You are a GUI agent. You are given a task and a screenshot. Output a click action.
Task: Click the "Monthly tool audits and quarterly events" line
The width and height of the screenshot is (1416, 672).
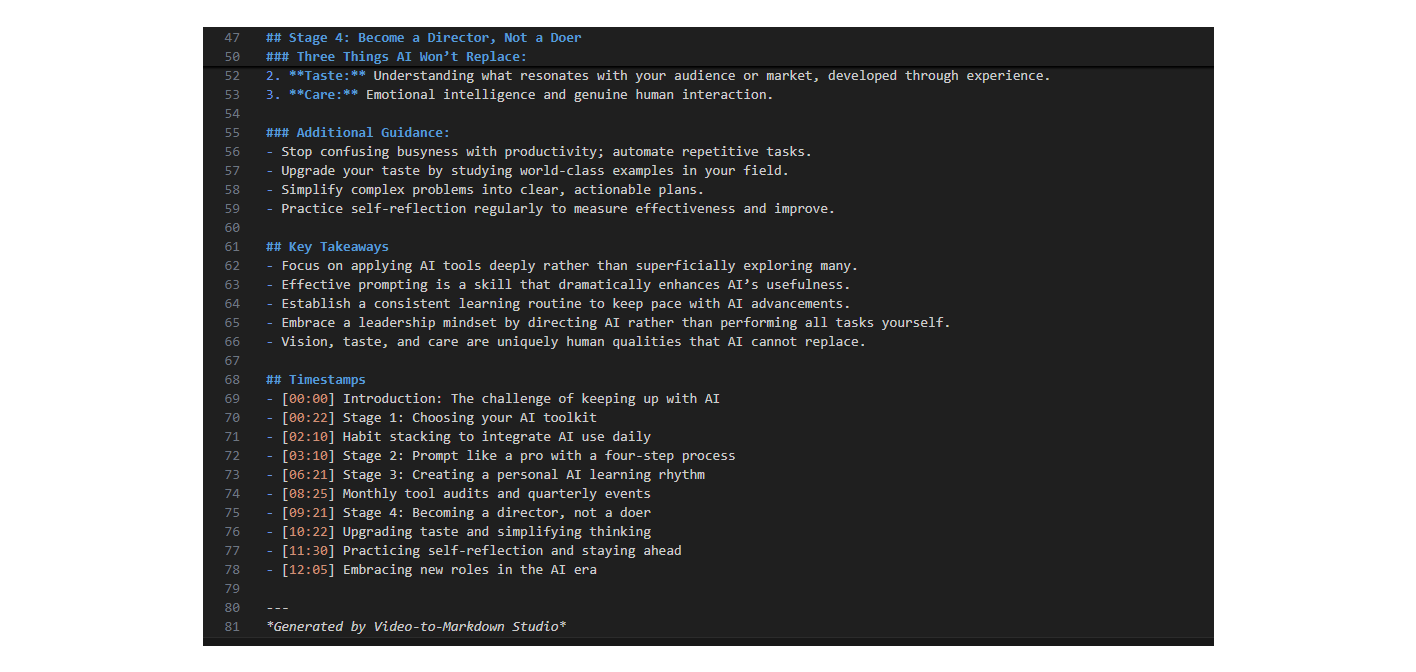coord(496,494)
